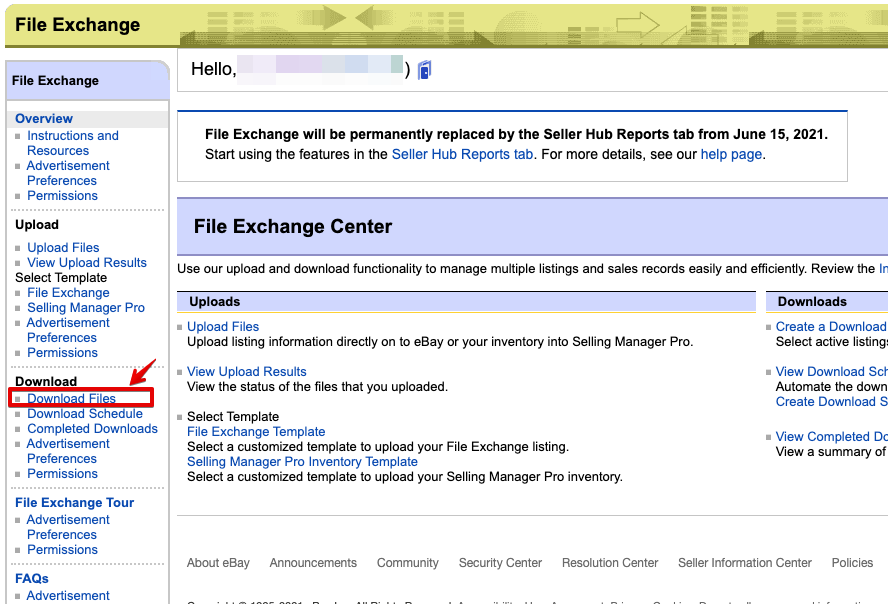Open Advertisement Preferences under the Upload section
This screenshot has height=604, width=888.
pyautogui.click(x=68, y=330)
